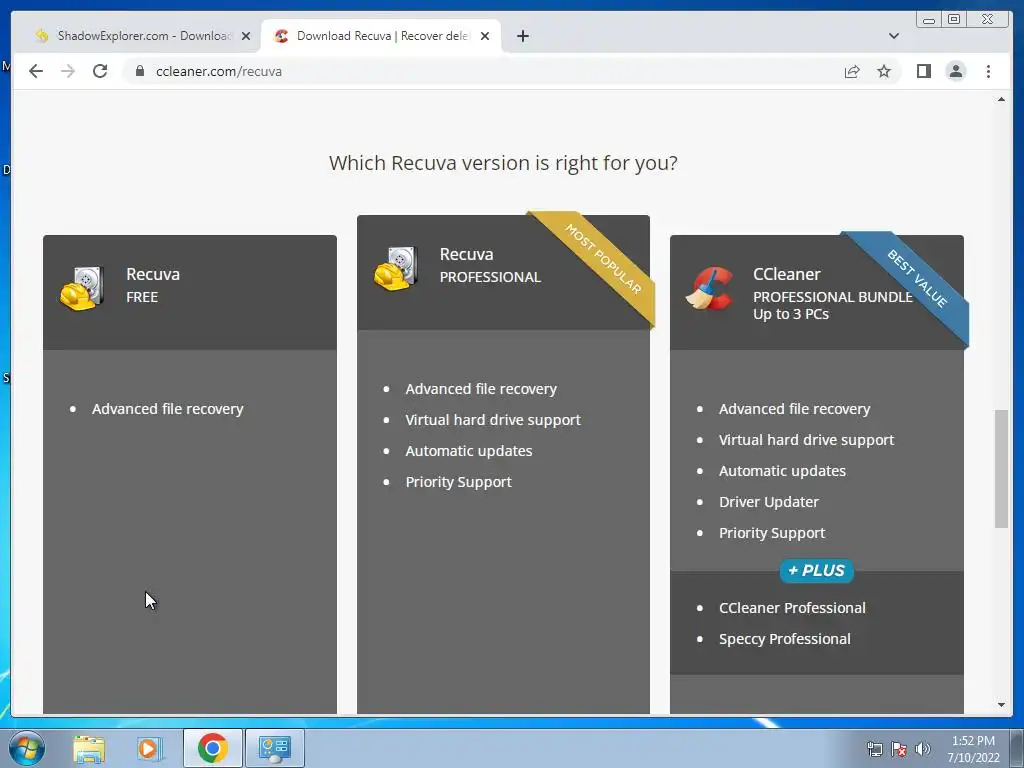Image resolution: width=1024 pixels, height=768 pixels.
Task: Click the CCleaner PROFESSIONAL BUNDLE heading
Action: 833,285
